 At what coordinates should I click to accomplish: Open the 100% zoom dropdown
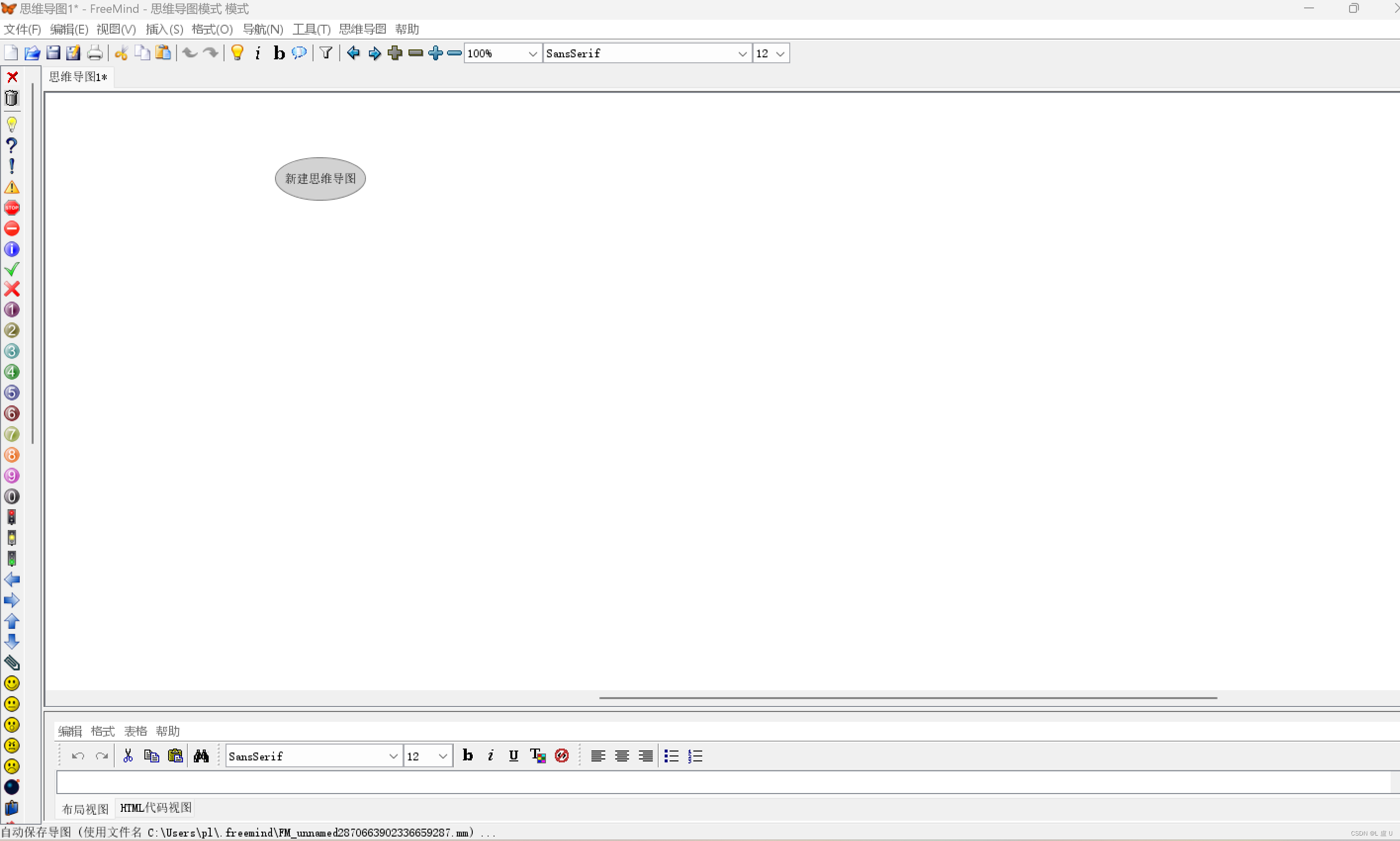(x=532, y=54)
